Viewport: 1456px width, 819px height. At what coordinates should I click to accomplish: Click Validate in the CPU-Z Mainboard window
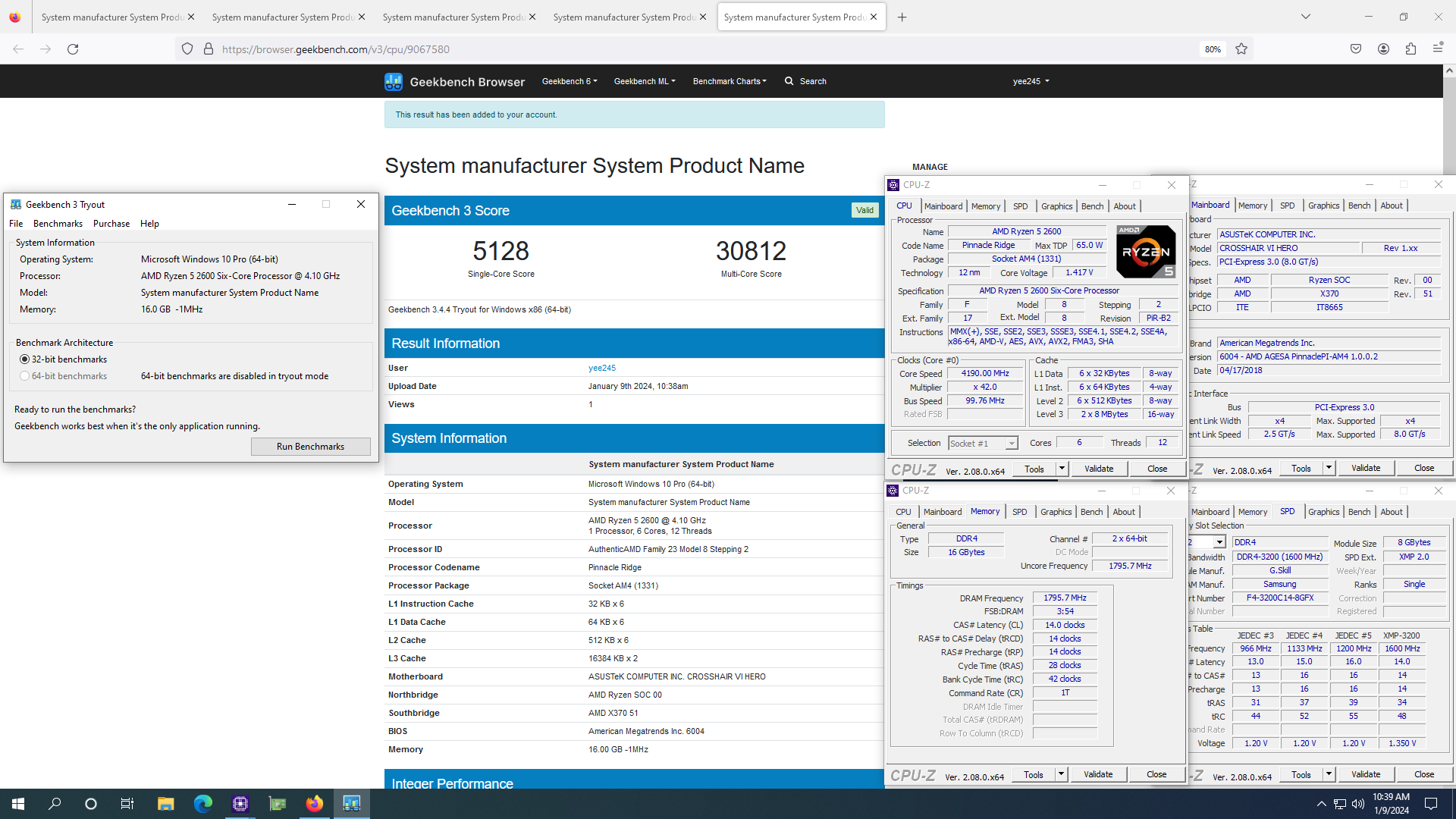point(1366,468)
